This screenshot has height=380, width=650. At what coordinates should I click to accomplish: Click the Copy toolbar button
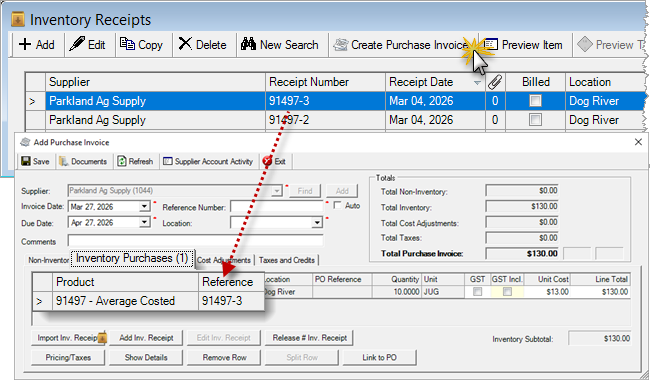coord(141,45)
